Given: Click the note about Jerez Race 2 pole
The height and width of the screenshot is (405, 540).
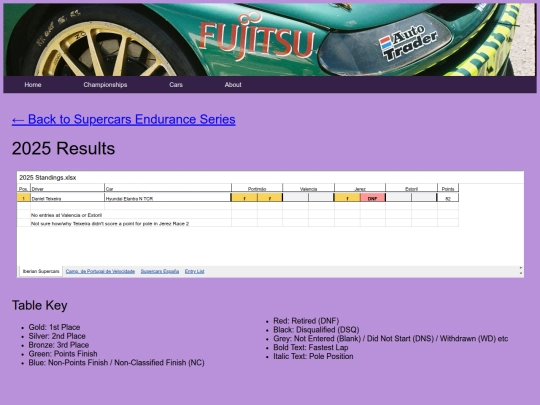Looking at the screenshot, I should click(110, 224).
